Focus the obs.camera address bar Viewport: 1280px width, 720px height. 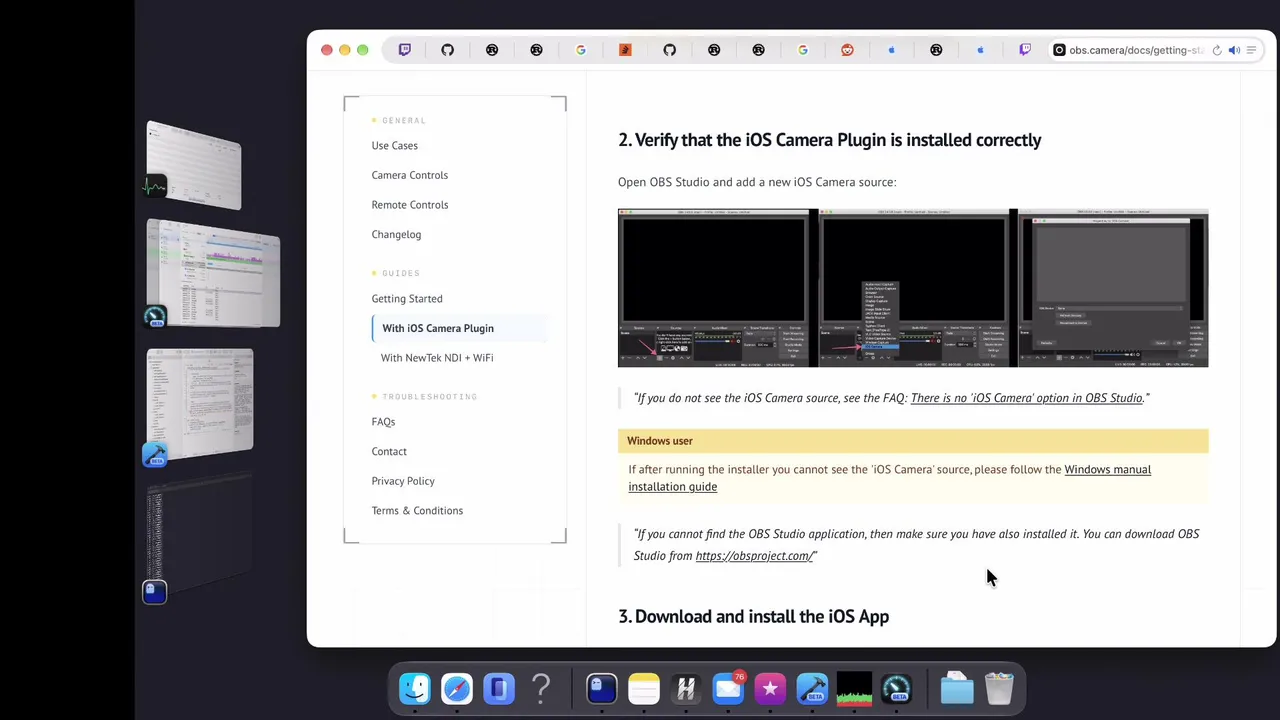coord(1135,50)
